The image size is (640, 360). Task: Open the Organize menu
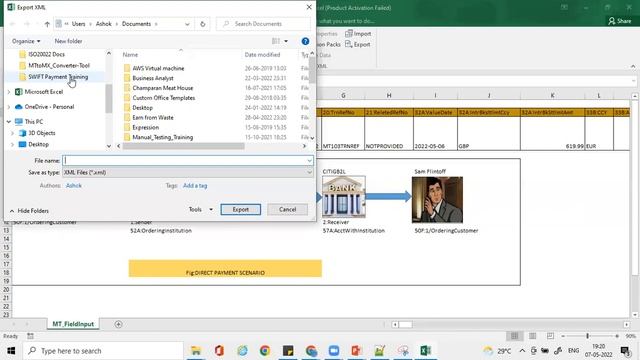point(26,41)
